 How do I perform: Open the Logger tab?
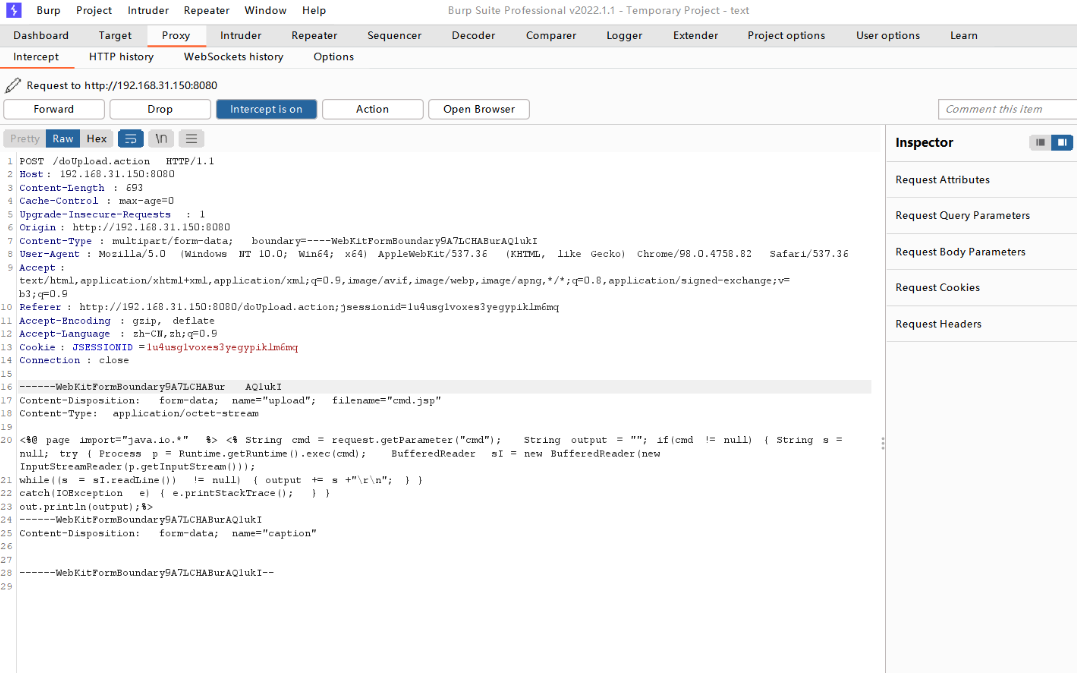[624, 36]
